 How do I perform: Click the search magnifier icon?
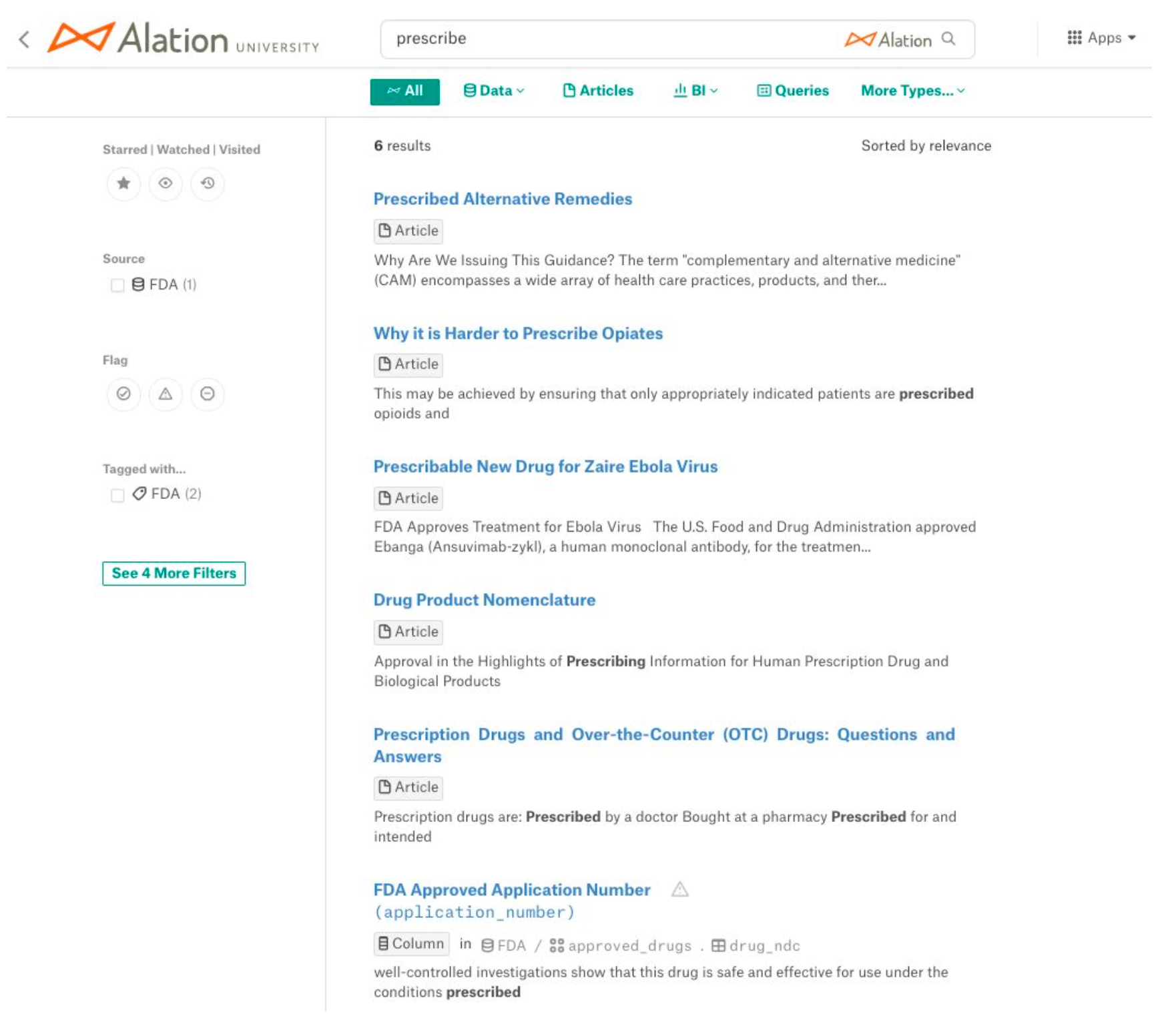(948, 39)
